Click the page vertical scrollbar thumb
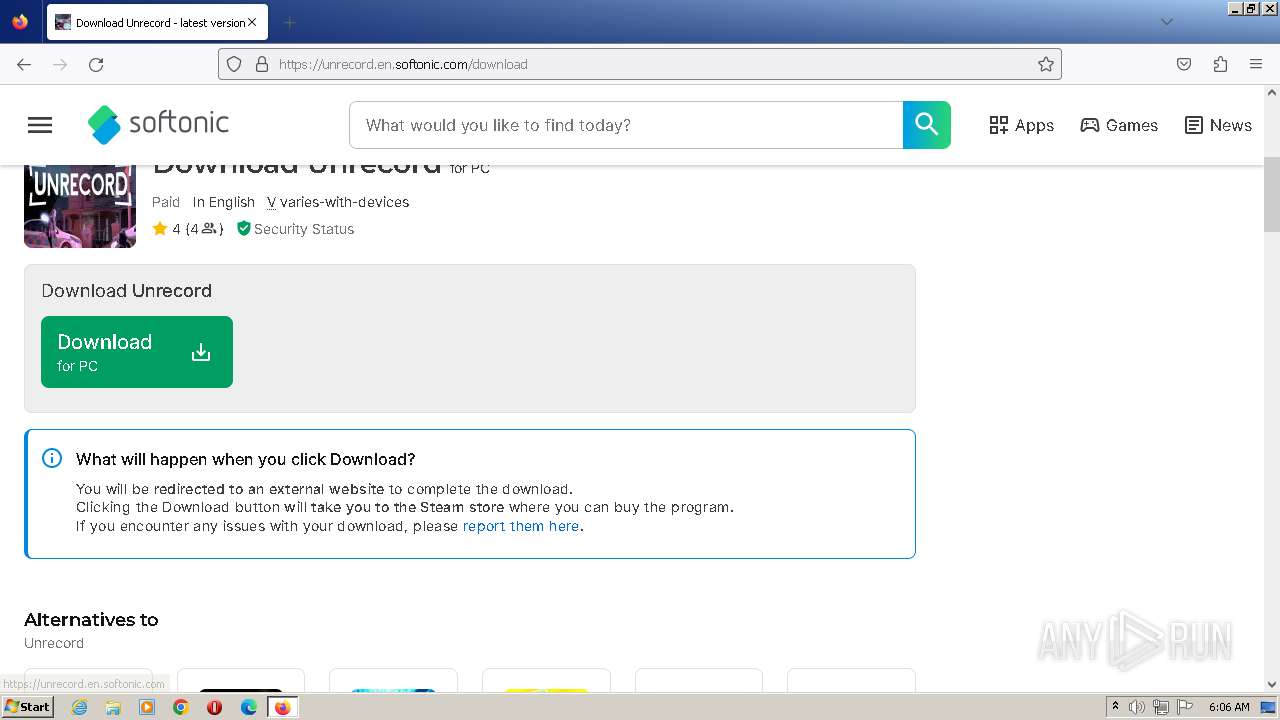 point(1272,195)
